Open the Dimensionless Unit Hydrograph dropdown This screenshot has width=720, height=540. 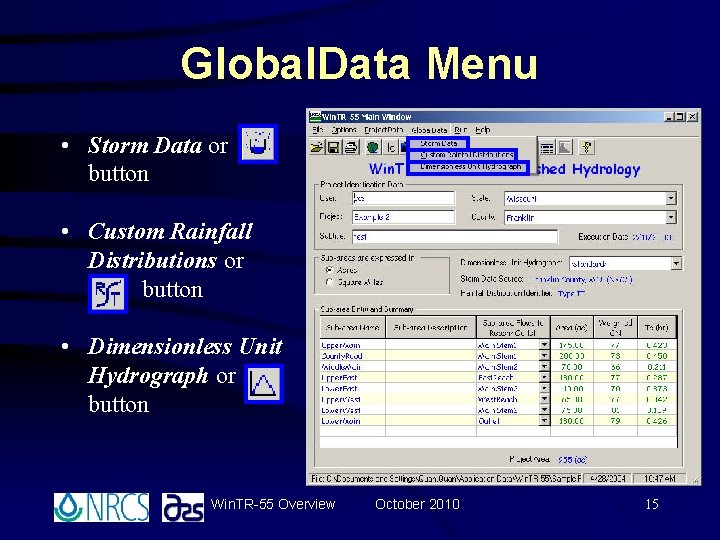(x=676, y=264)
